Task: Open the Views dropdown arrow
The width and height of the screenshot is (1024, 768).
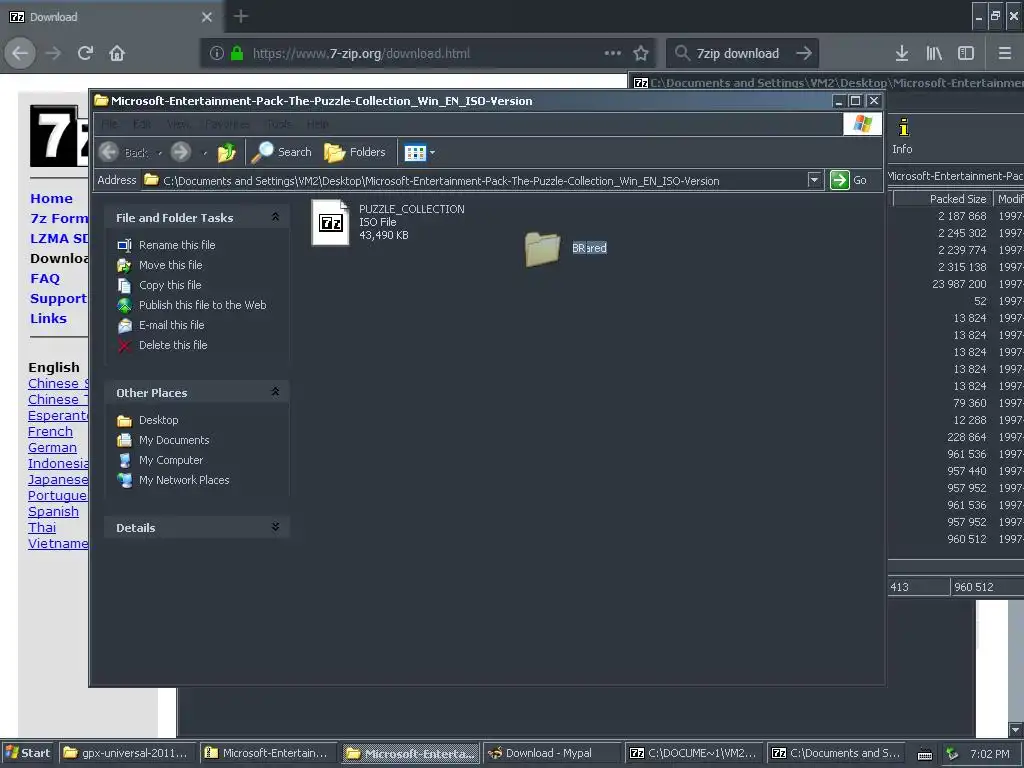Action: (x=432, y=153)
